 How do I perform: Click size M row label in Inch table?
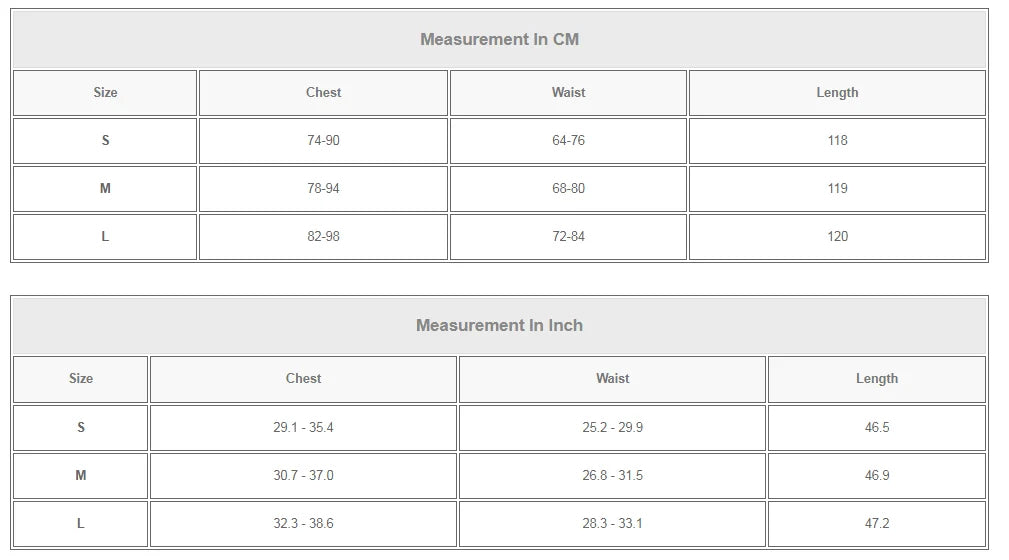click(x=80, y=476)
